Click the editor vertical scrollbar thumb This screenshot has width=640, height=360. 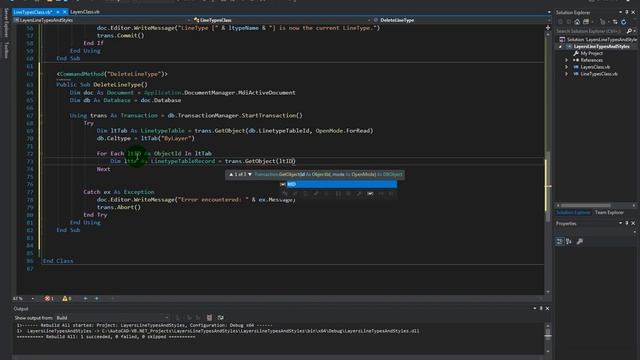[x=548, y=186]
